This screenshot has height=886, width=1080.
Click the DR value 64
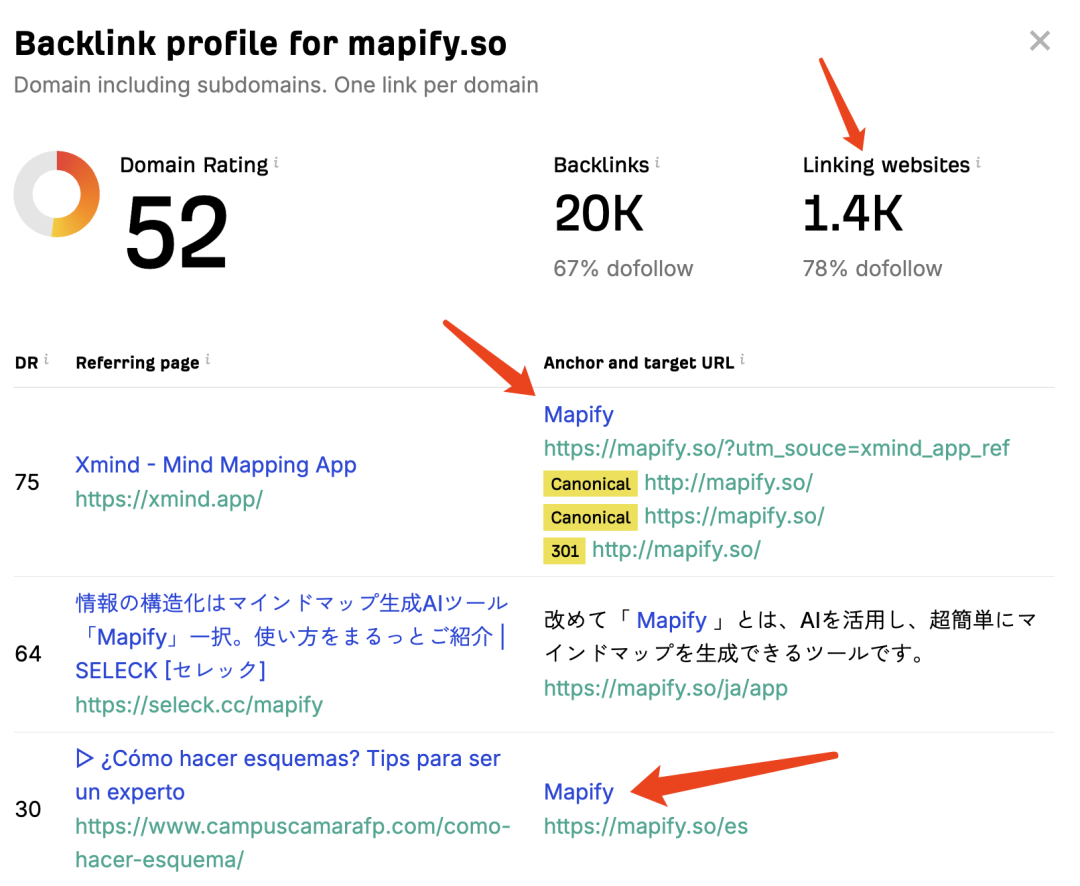(28, 653)
